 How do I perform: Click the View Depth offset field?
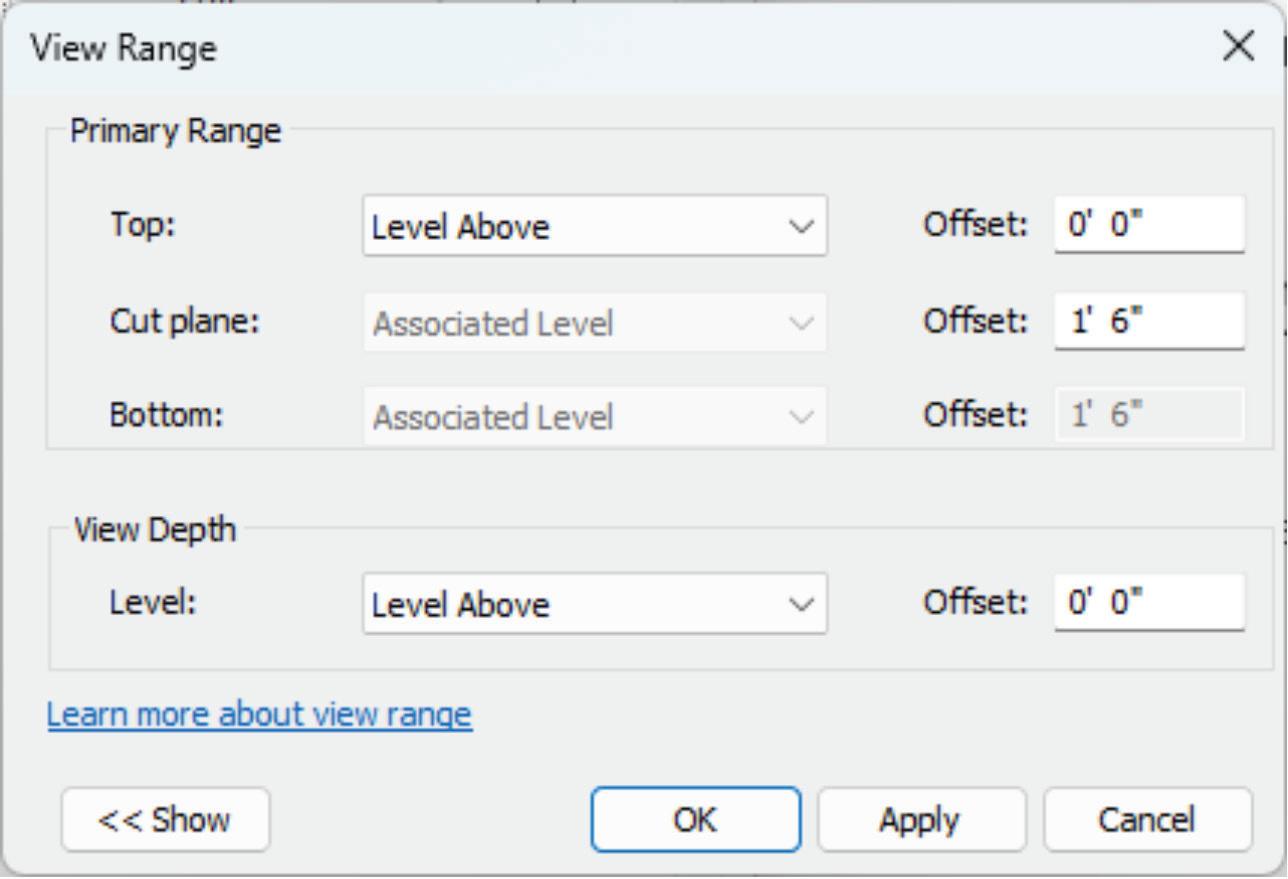(1148, 602)
